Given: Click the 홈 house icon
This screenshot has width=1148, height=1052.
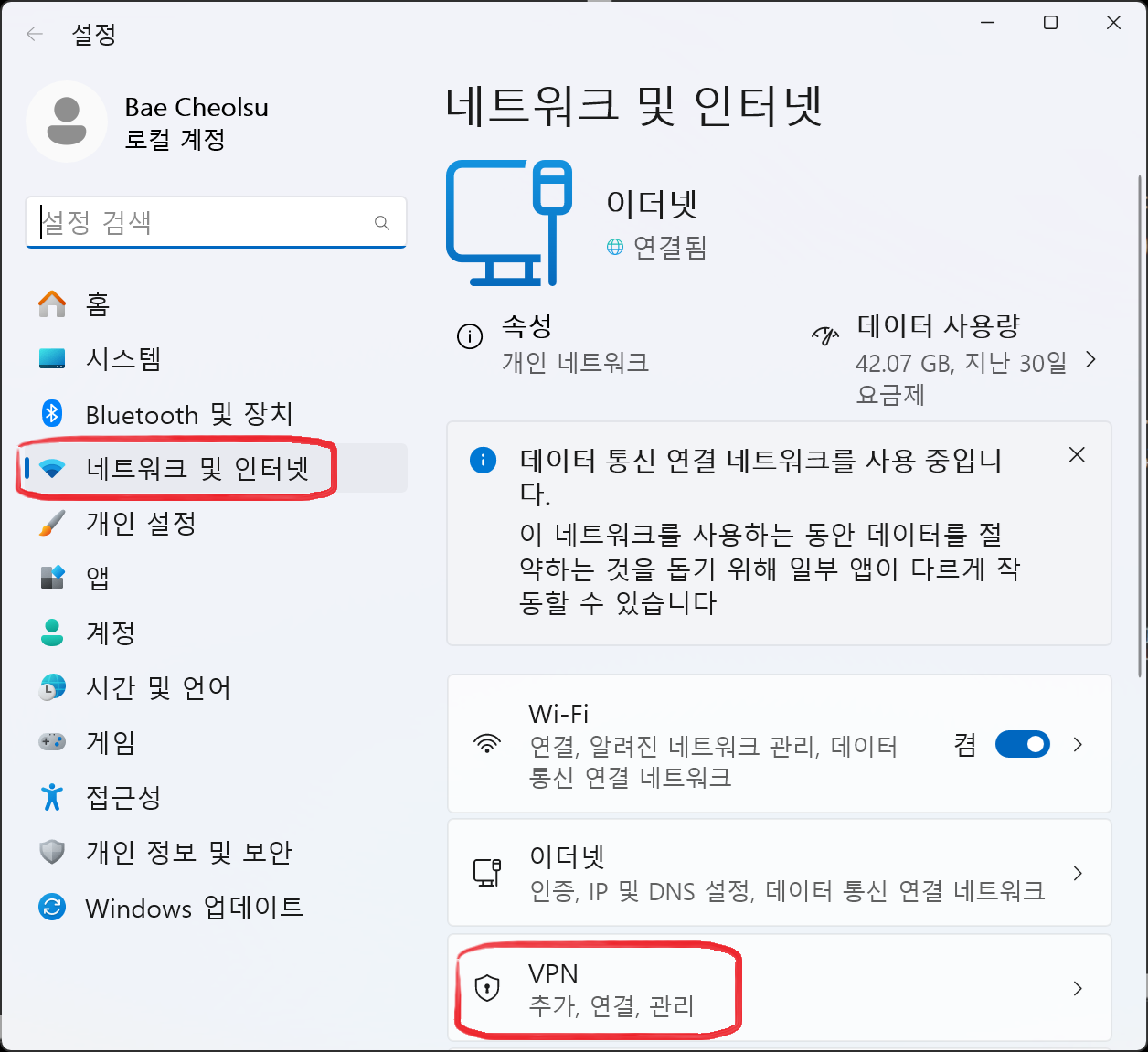Looking at the screenshot, I should 52,303.
